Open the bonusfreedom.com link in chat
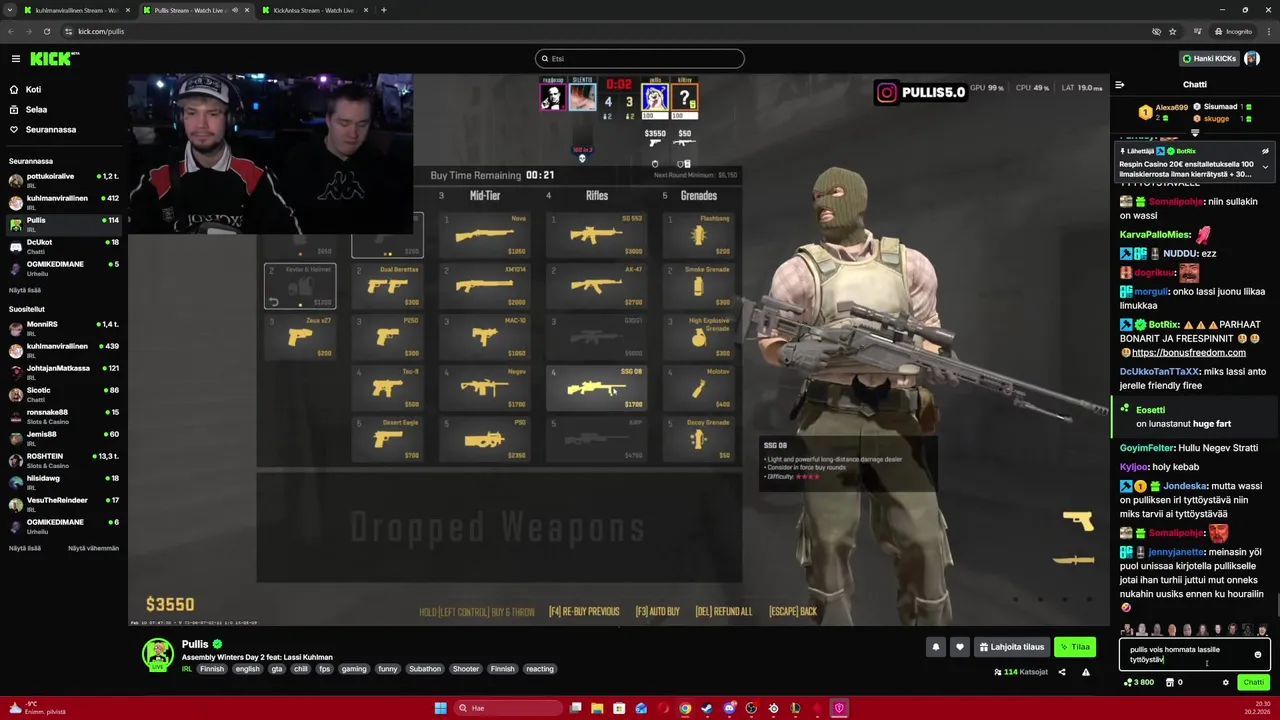This screenshot has width=1280, height=720. click(1188, 353)
